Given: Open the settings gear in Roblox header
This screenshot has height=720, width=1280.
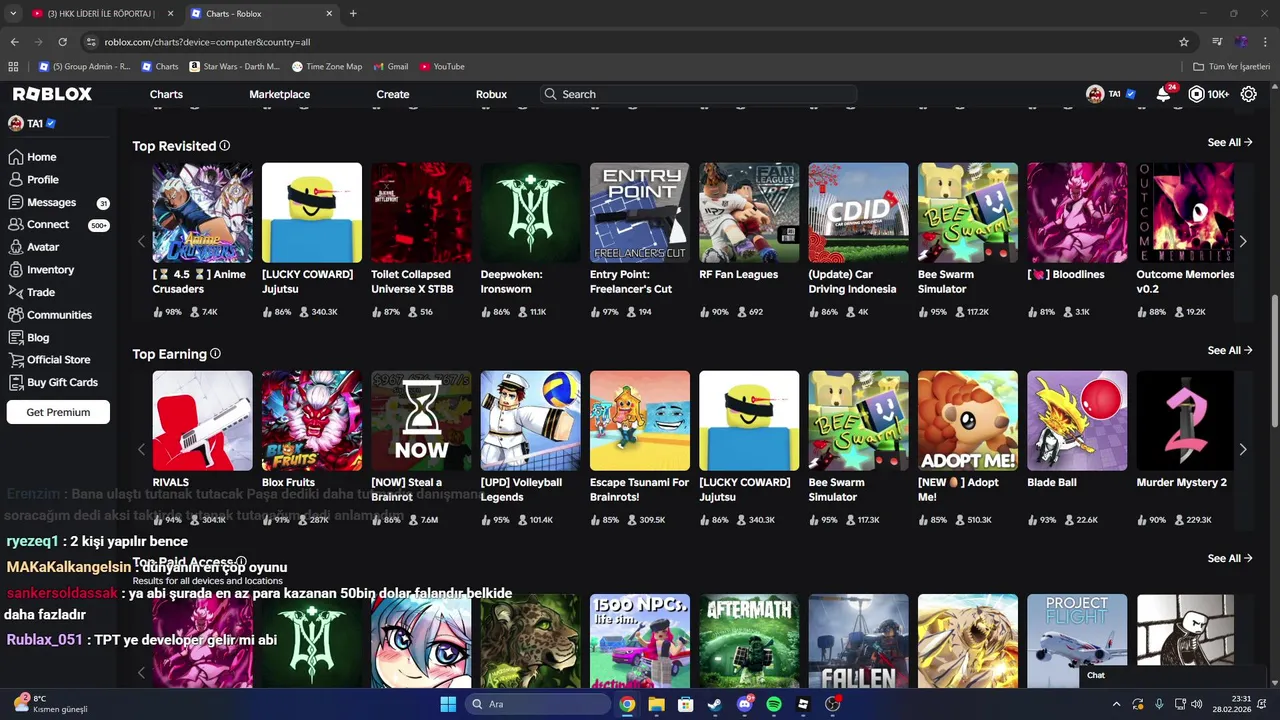Looking at the screenshot, I should 1249,94.
